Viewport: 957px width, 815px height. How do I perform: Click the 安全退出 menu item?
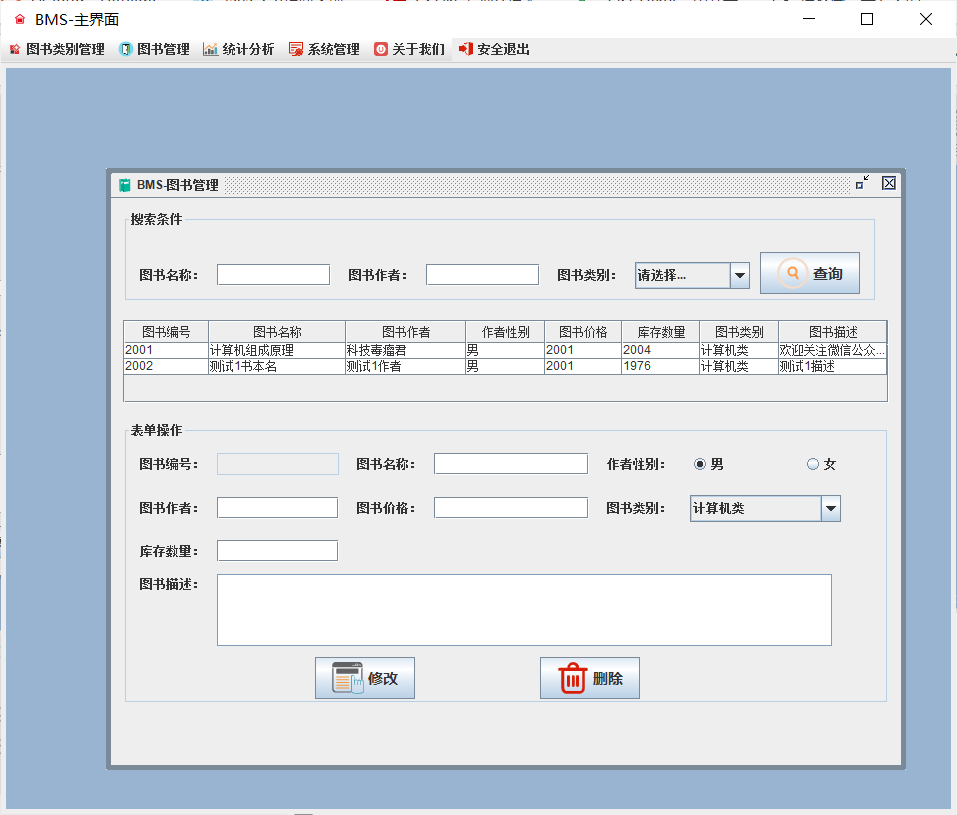494,49
